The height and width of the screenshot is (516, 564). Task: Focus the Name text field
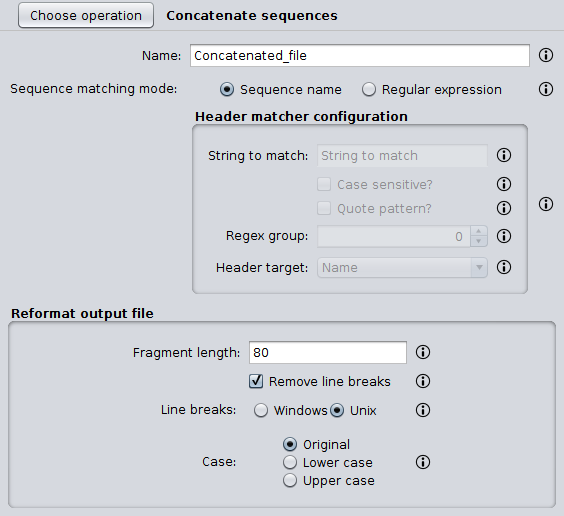tap(360, 55)
